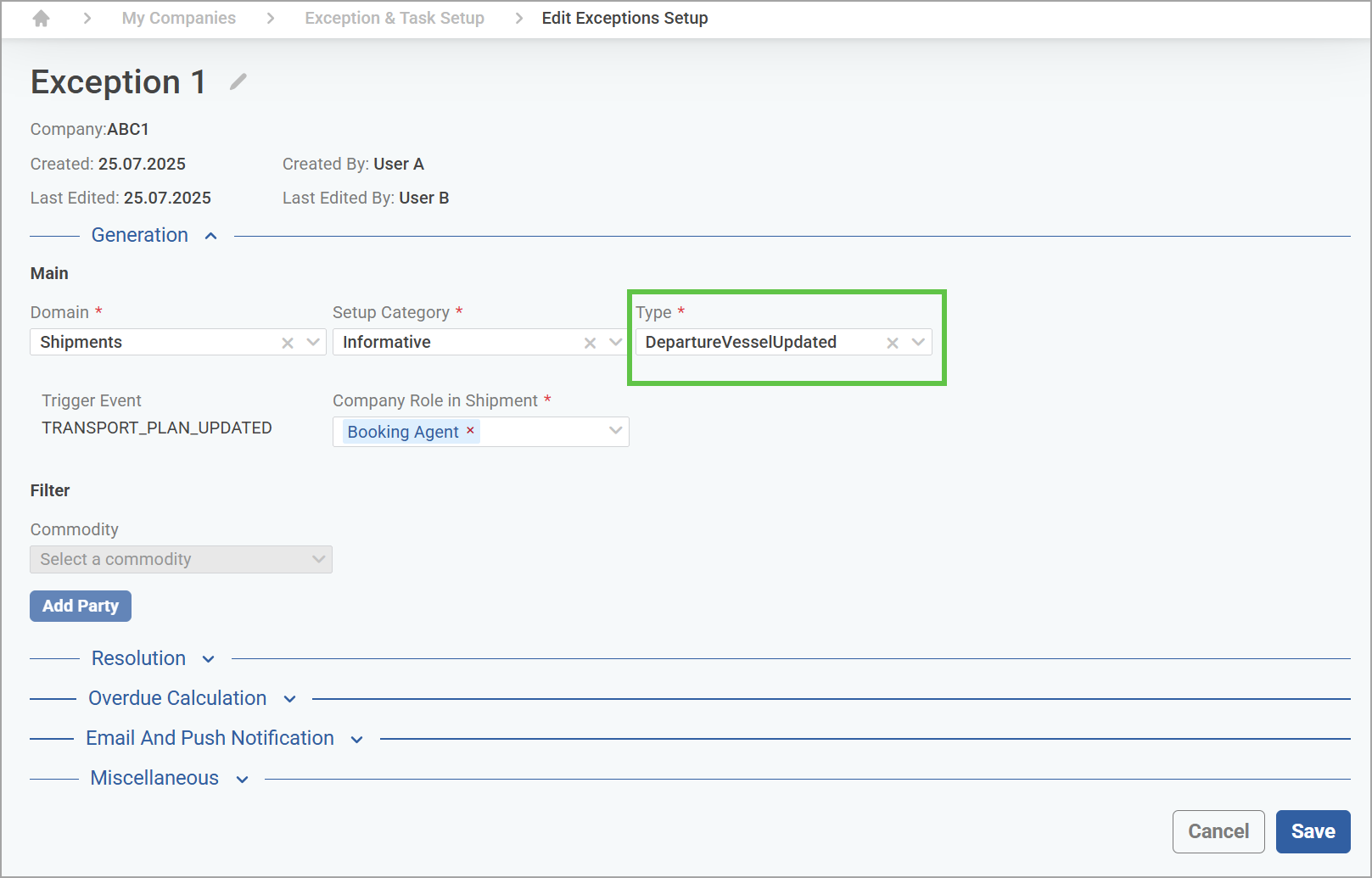This screenshot has height=878, width=1372.
Task: Click the Add Party button
Action: point(81,606)
